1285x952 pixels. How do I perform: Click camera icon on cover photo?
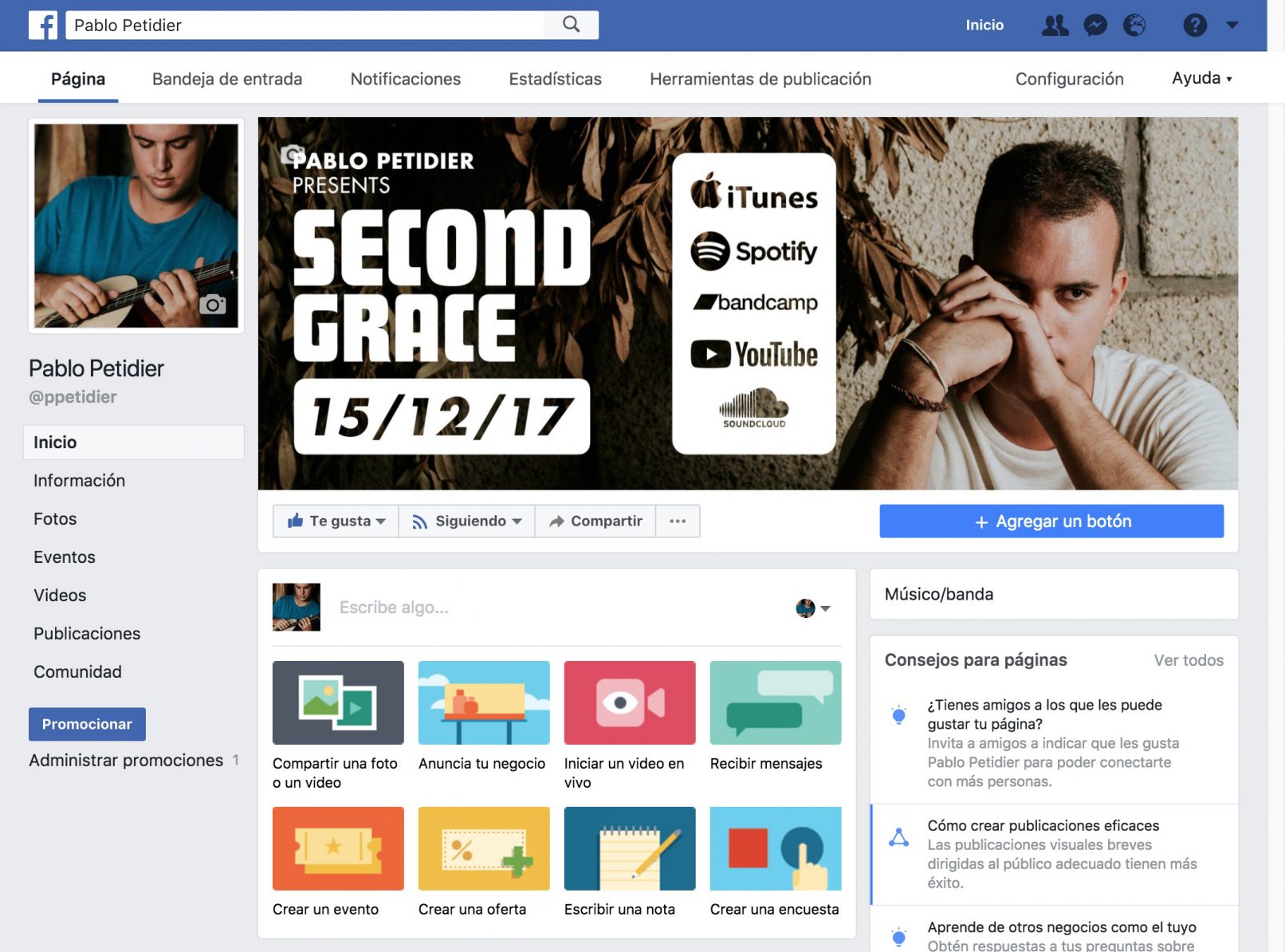point(292,154)
